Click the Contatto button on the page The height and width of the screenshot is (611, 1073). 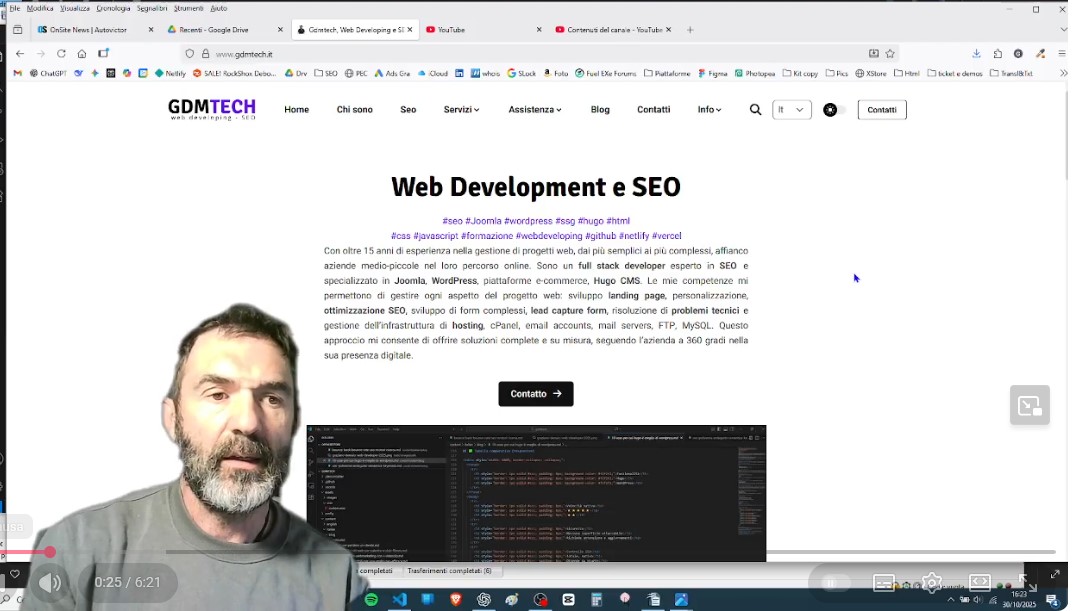[535, 393]
